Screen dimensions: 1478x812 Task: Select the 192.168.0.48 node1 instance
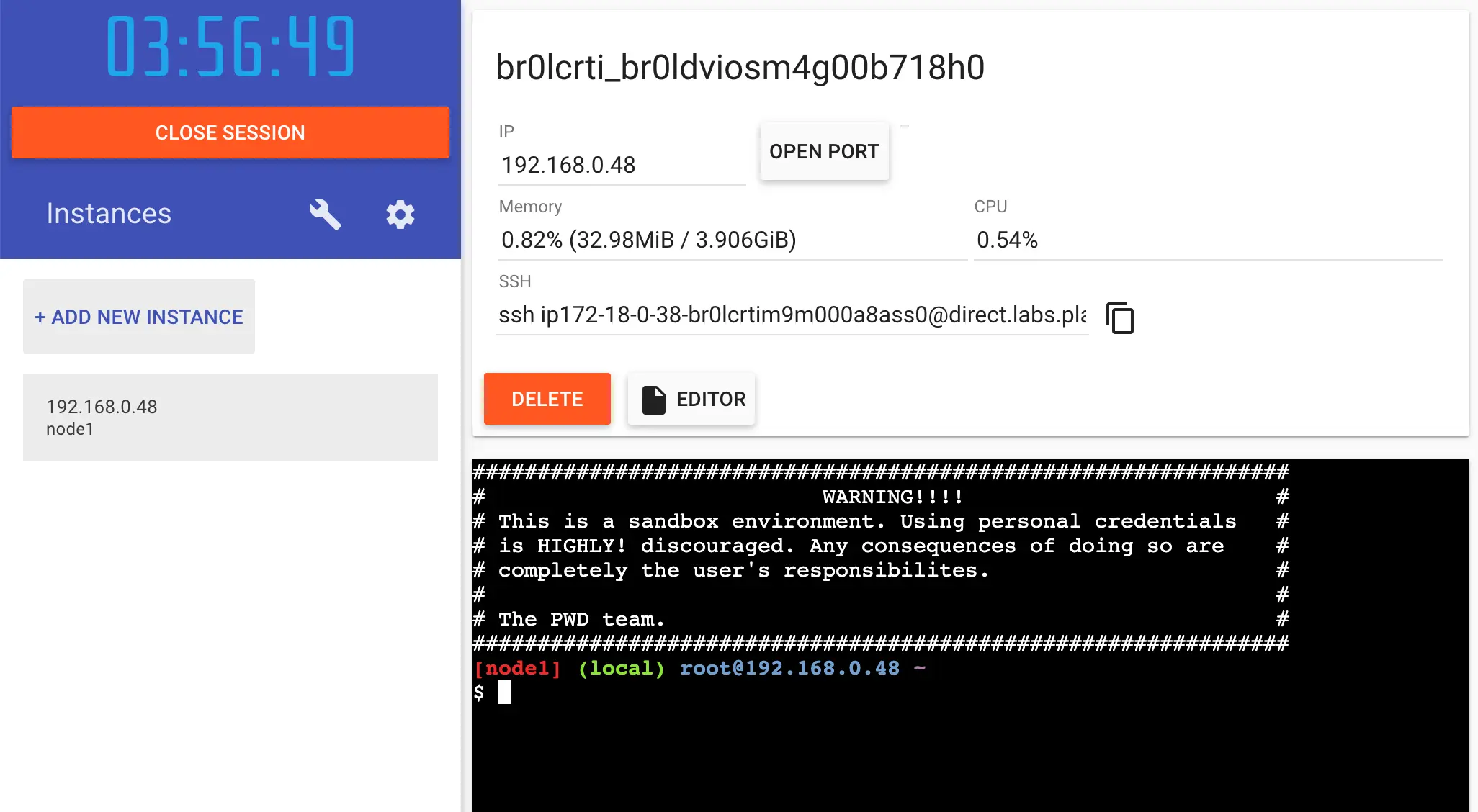(230, 415)
